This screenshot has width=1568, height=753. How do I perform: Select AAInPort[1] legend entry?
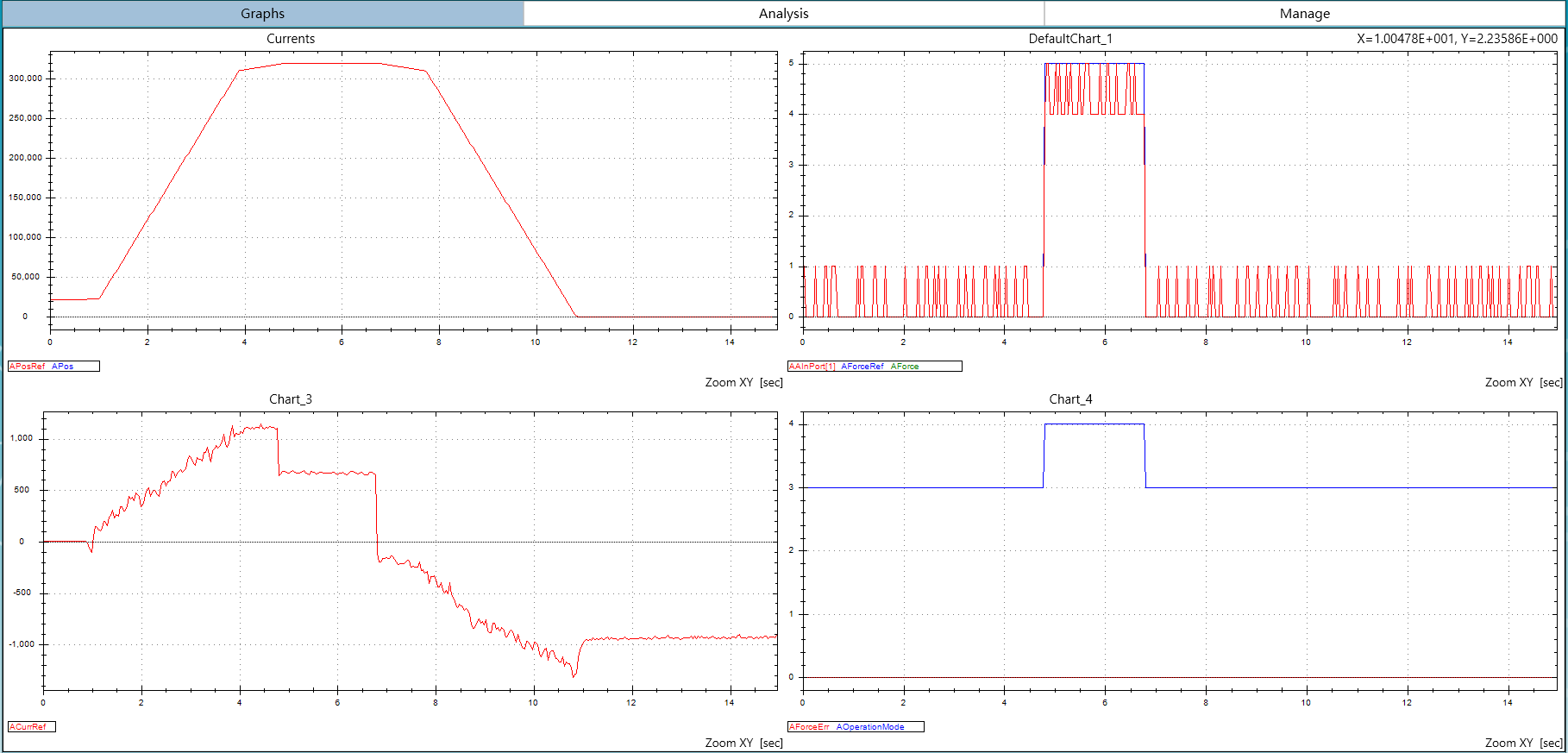[x=812, y=367]
